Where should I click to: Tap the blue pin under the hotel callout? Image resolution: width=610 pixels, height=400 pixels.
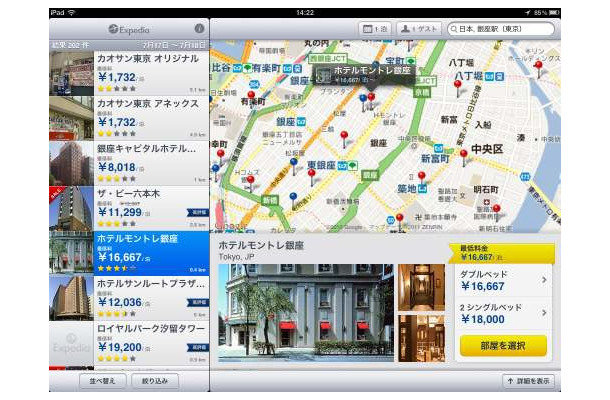[363, 101]
